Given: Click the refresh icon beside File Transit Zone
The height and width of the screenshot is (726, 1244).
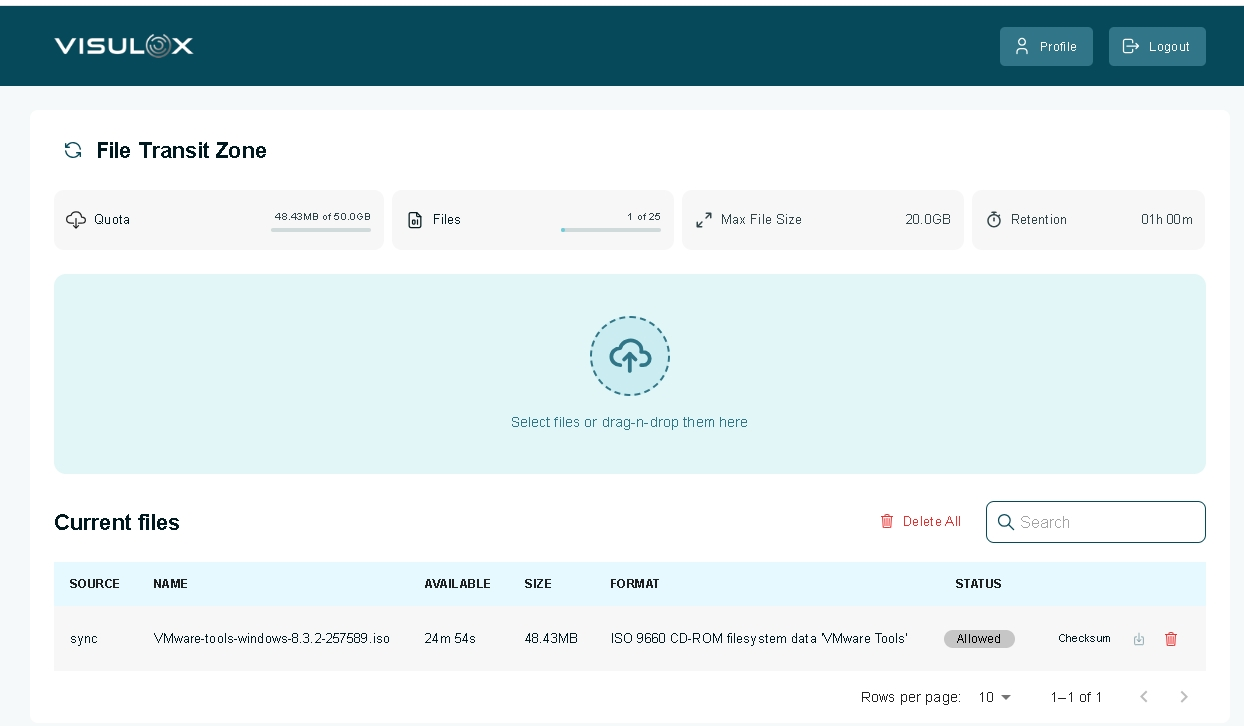Looking at the screenshot, I should [x=73, y=150].
